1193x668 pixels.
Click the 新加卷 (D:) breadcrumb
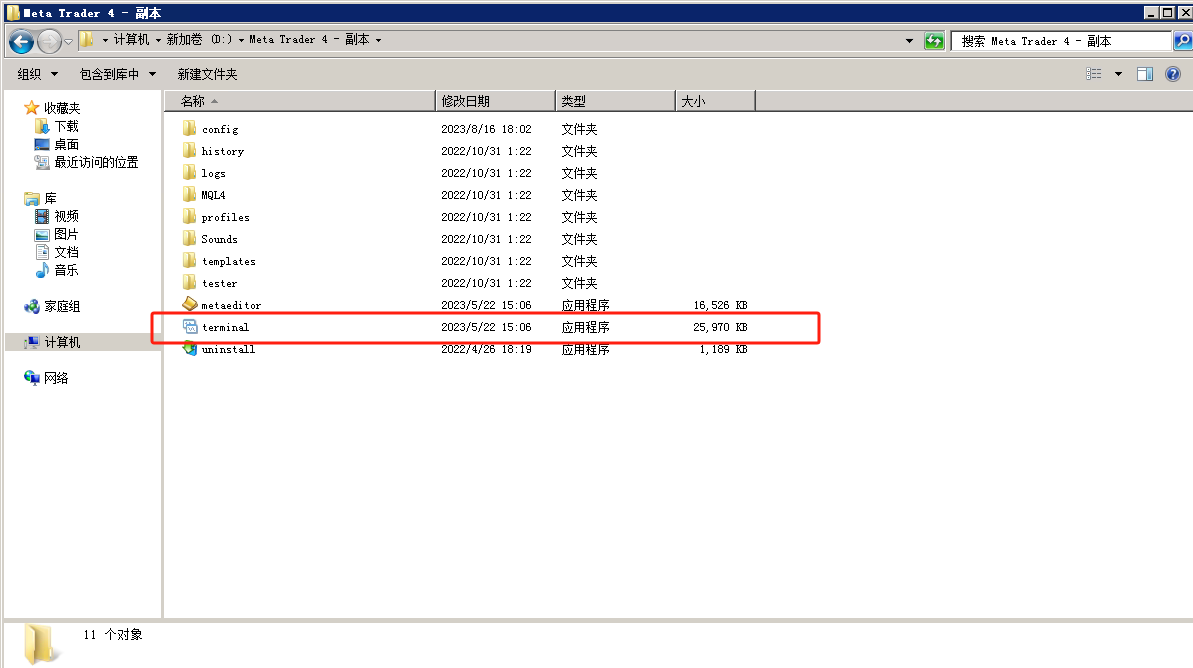point(199,40)
